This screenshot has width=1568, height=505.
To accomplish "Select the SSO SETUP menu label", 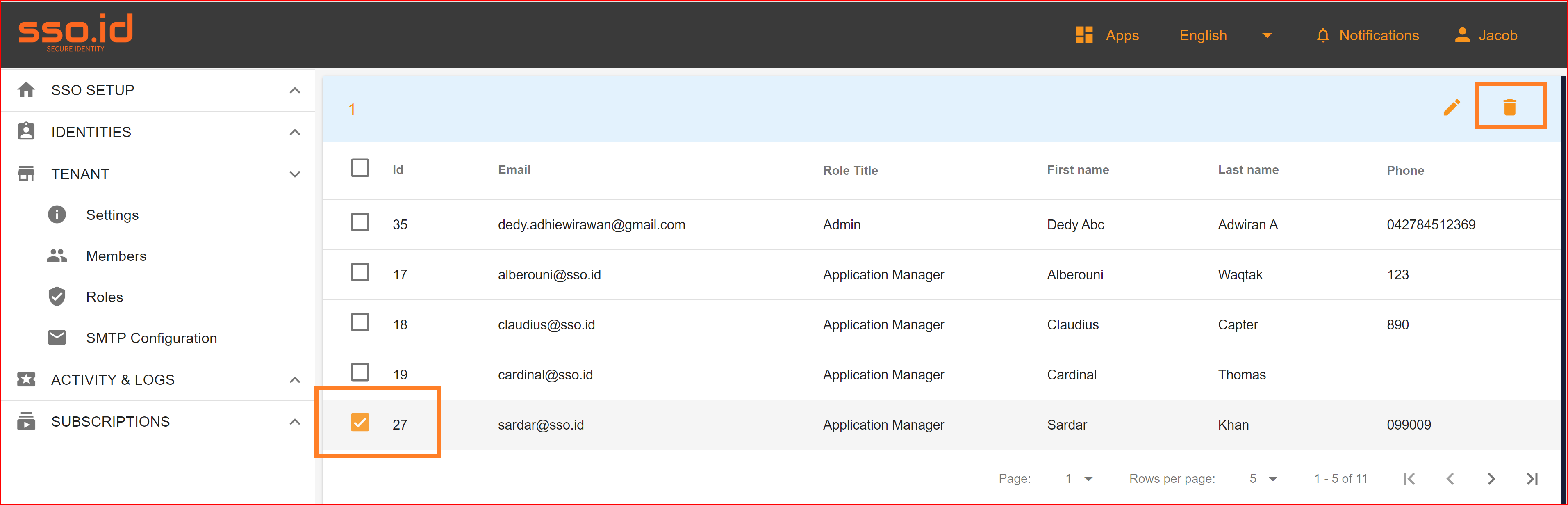I will pos(93,90).
